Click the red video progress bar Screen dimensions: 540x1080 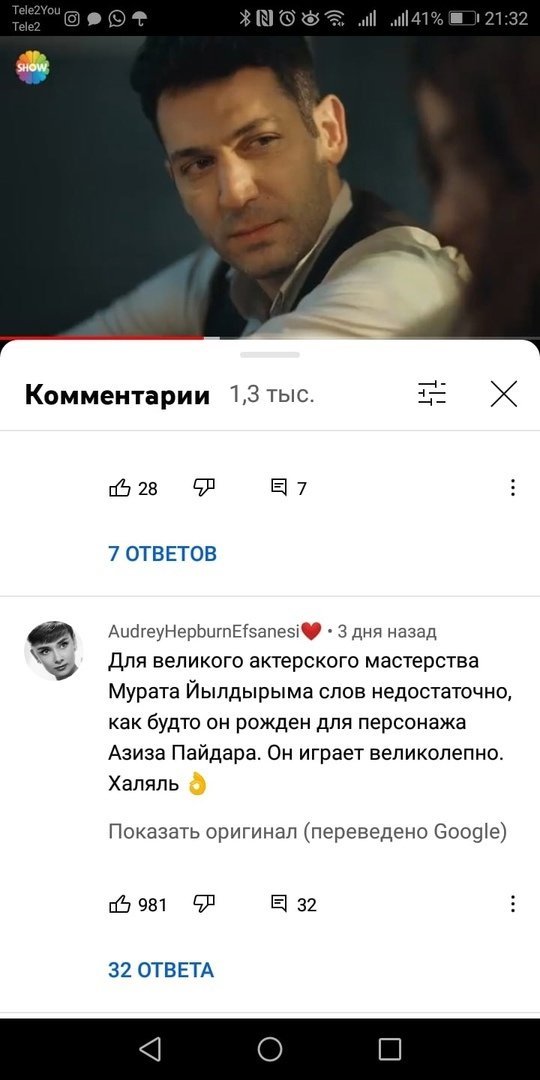point(102,338)
